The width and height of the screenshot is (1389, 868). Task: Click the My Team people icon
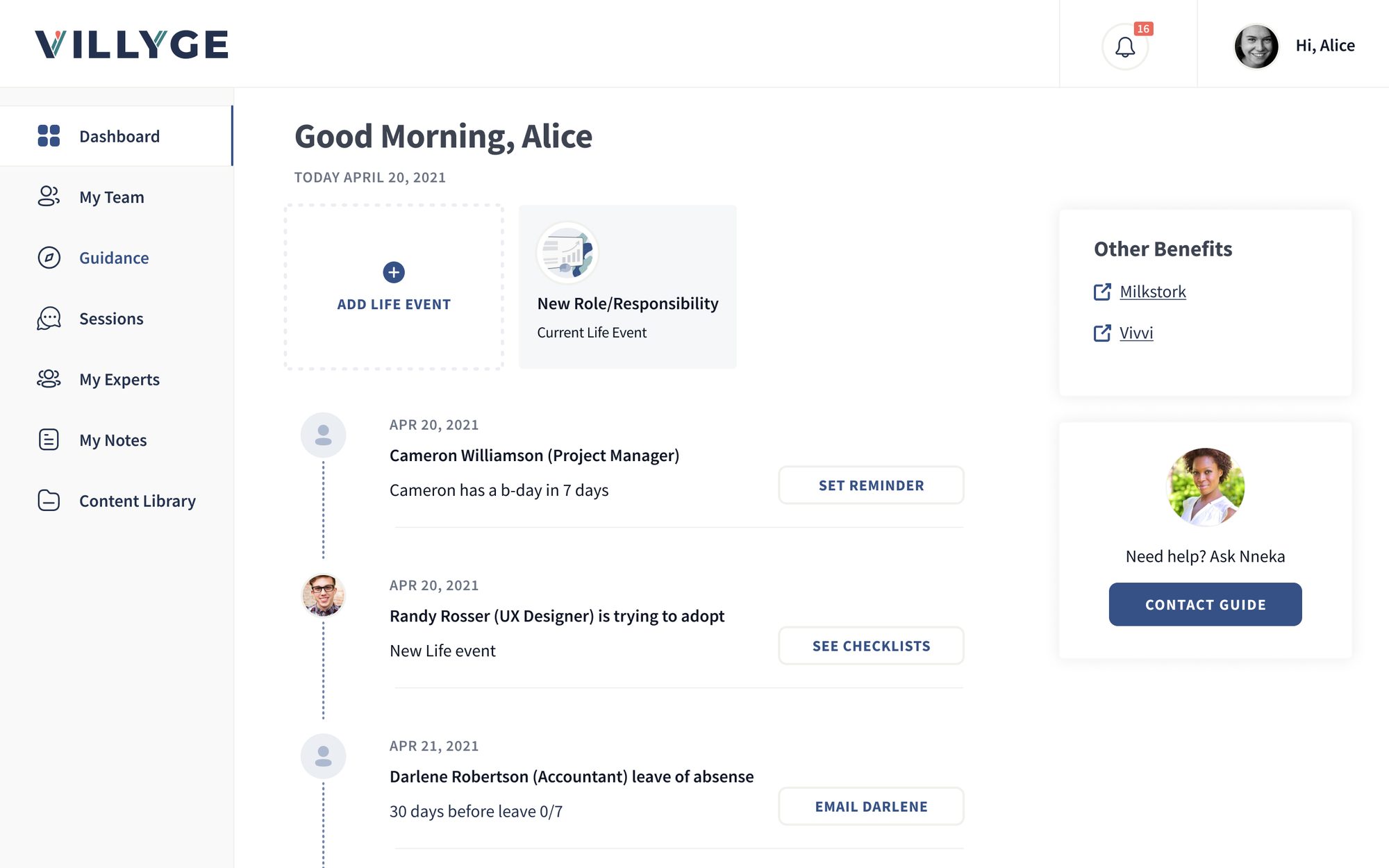coord(49,197)
